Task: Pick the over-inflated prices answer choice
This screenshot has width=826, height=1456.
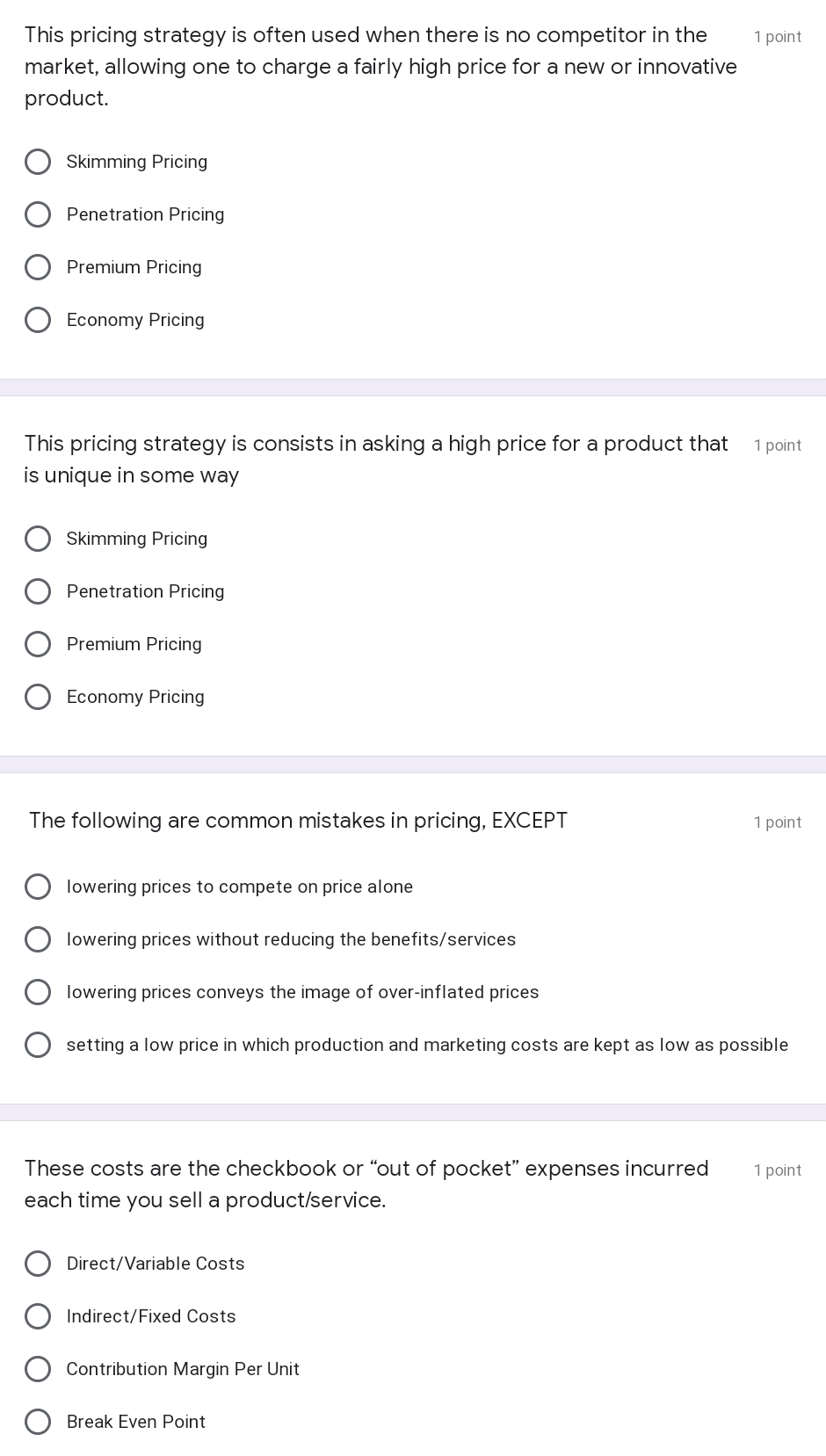Action: point(38,992)
